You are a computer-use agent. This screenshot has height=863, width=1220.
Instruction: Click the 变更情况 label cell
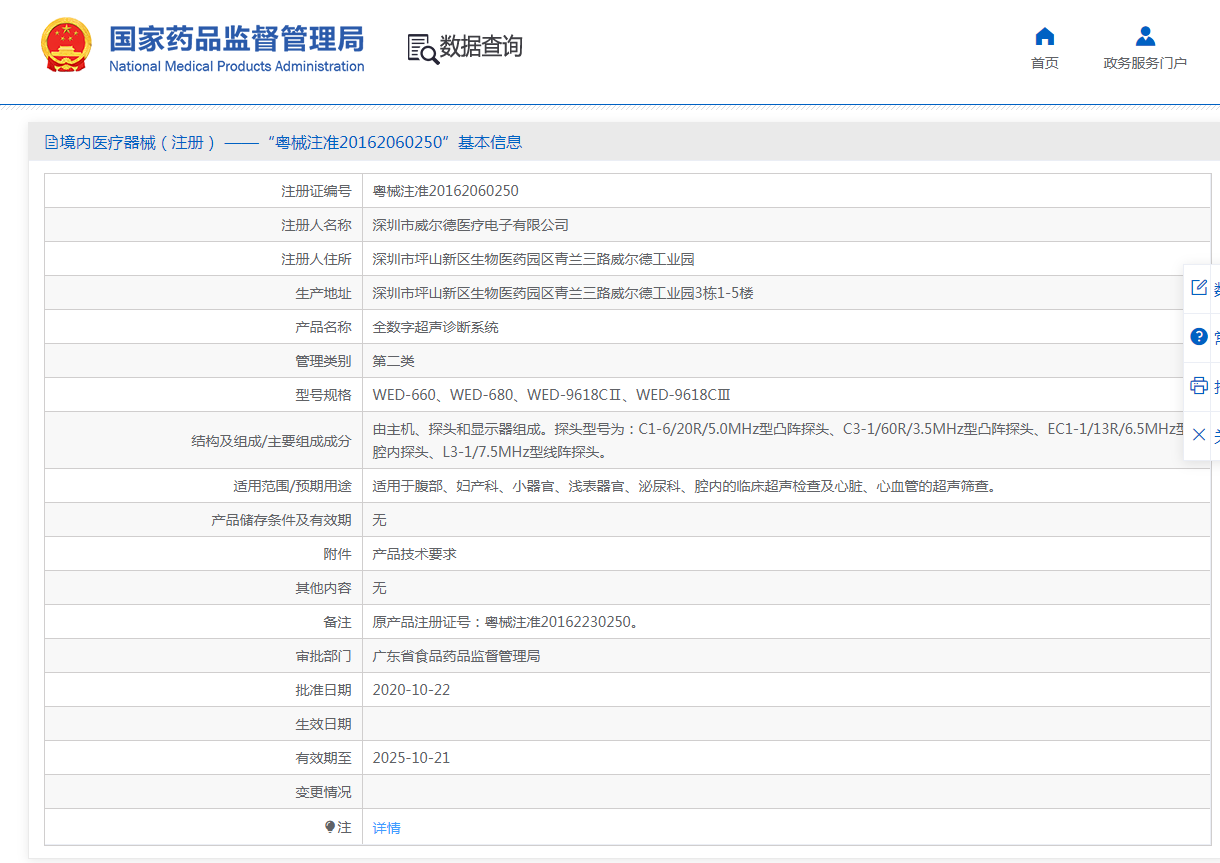click(x=204, y=792)
